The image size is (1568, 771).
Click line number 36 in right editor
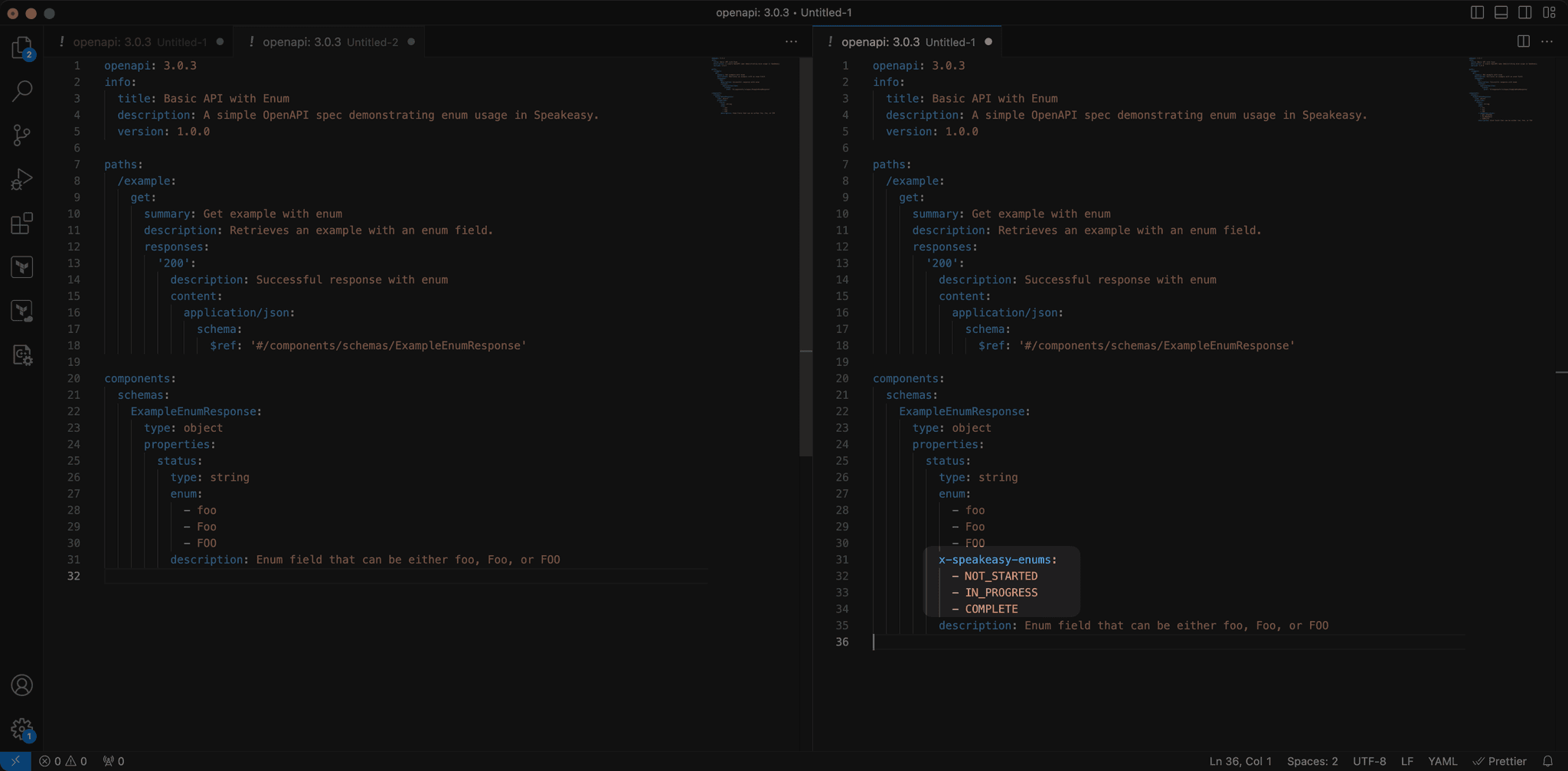(x=842, y=642)
